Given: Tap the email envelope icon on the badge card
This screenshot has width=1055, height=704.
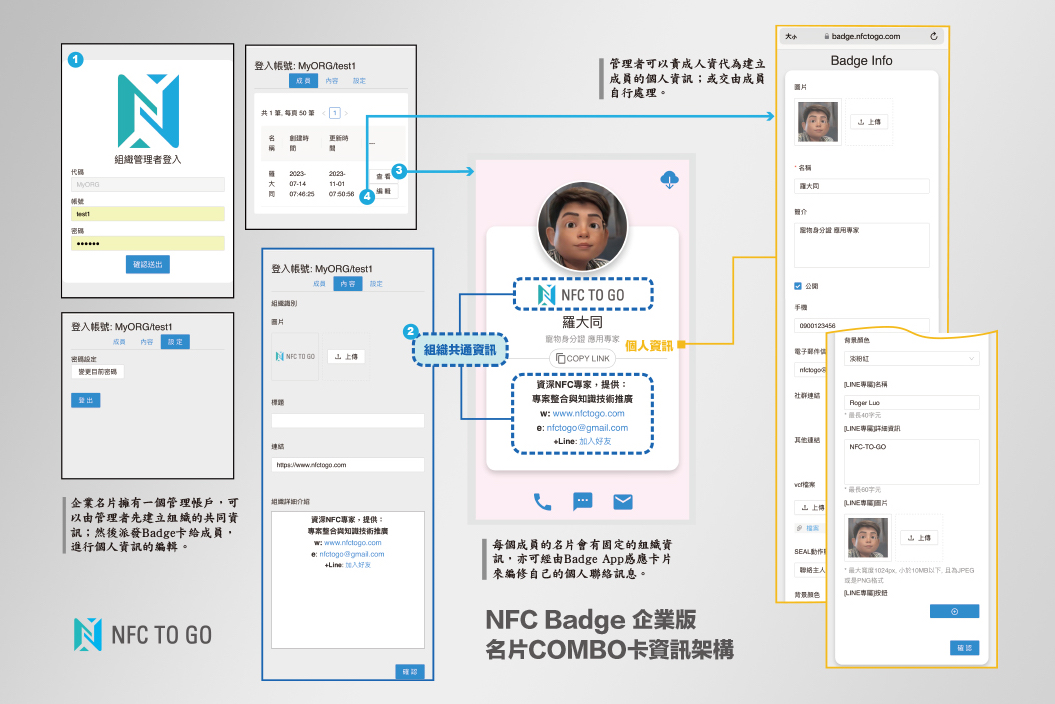Looking at the screenshot, I should [623, 501].
